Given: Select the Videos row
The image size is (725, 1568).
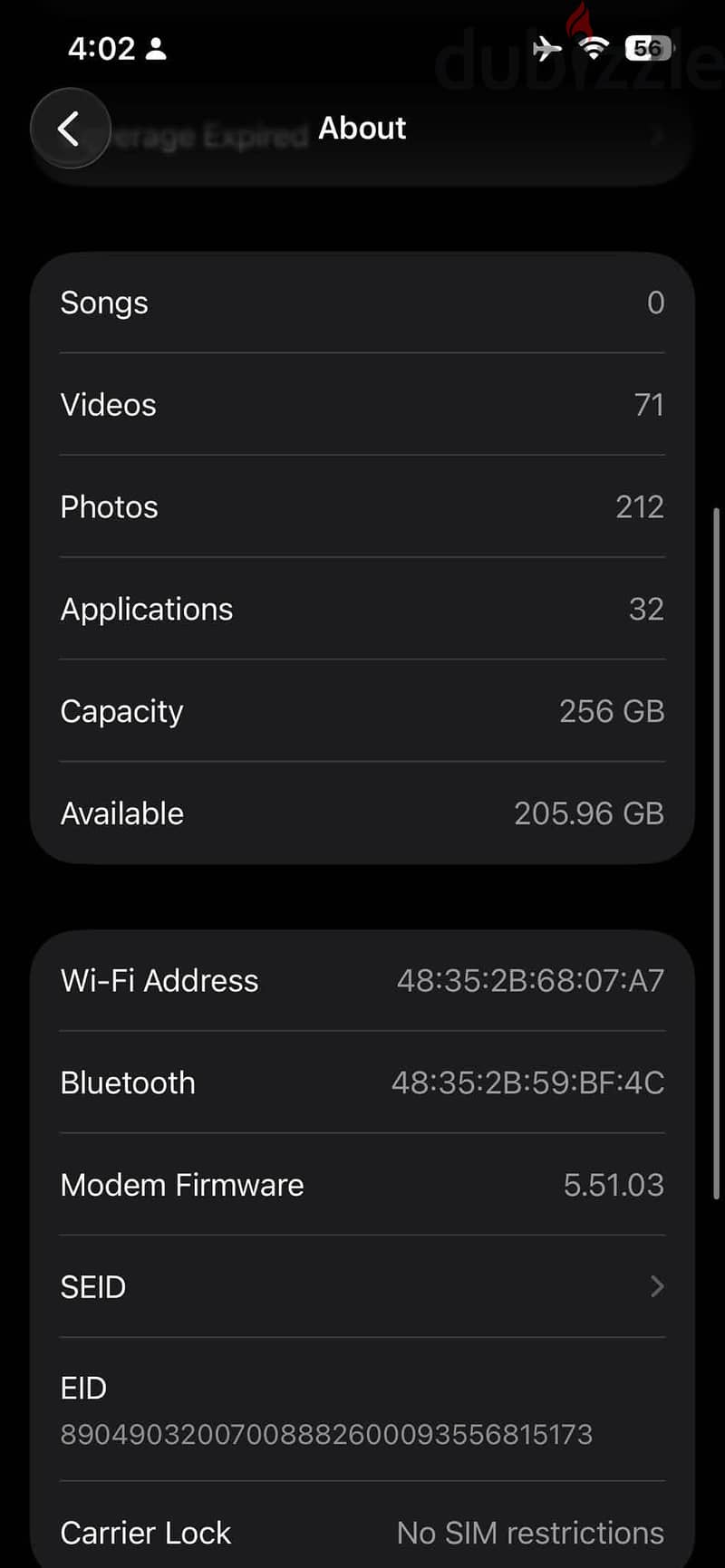Looking at the screenshot, I should click(x=362, y=405).
